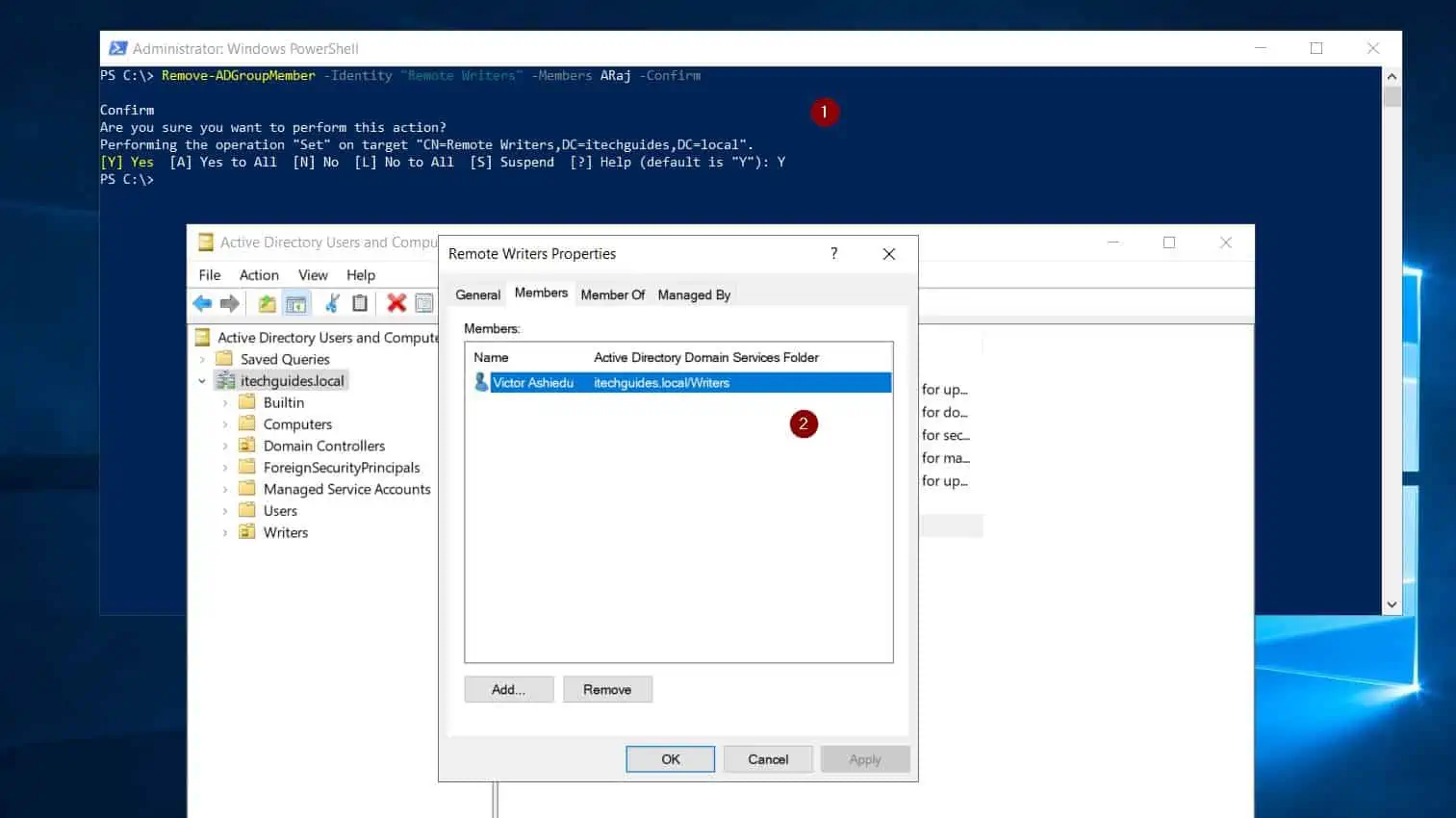This screenshot has width=1456, height=818.
Task: Expand the Writers organizational unit
Action: (225, 533)
